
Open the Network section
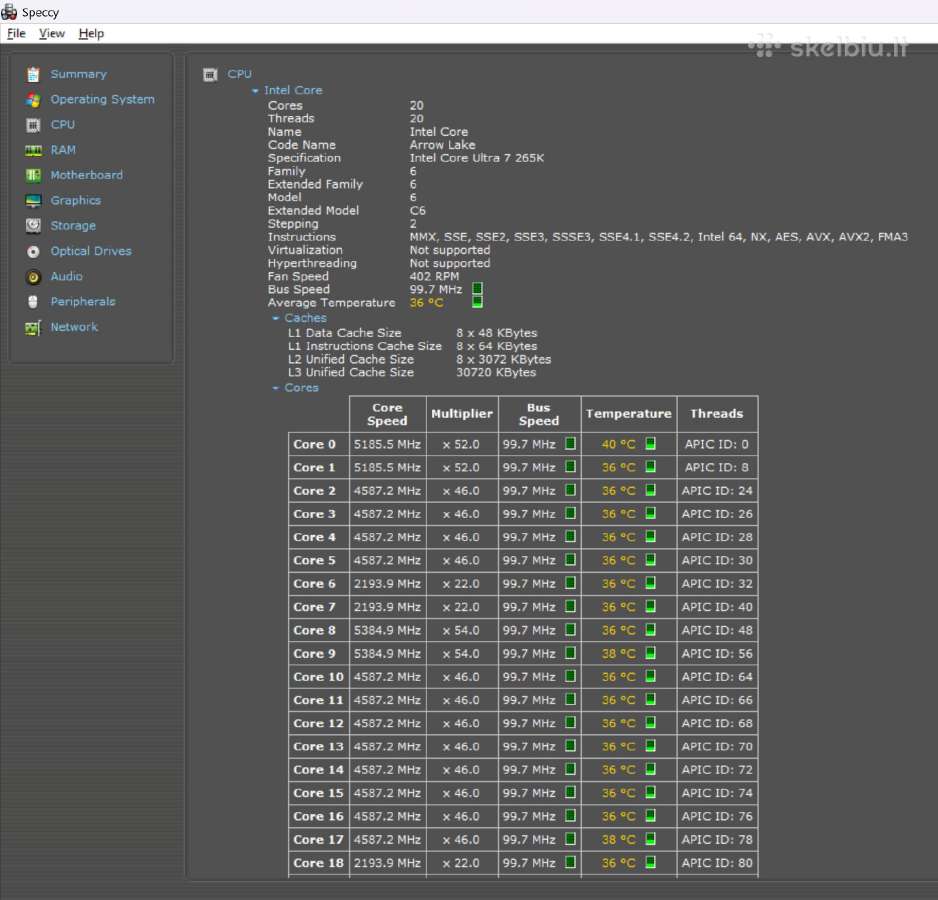coord(74,327)
